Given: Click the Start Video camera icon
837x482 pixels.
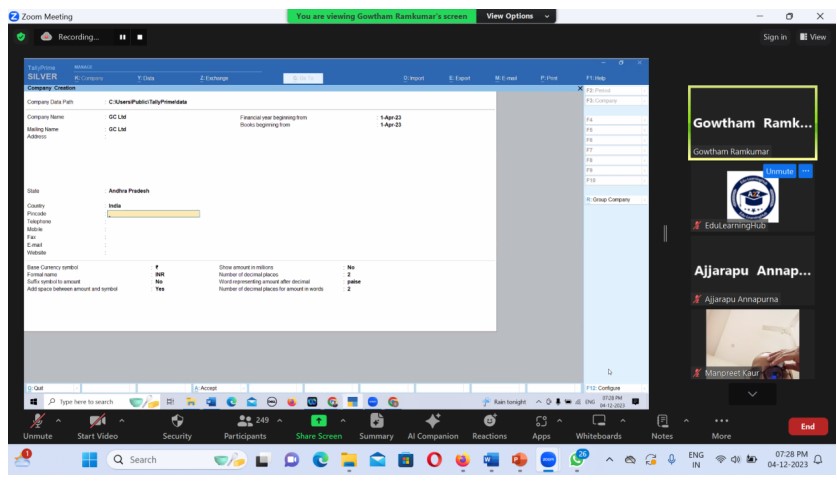Looking at the screenshot, I should (98, 423).
